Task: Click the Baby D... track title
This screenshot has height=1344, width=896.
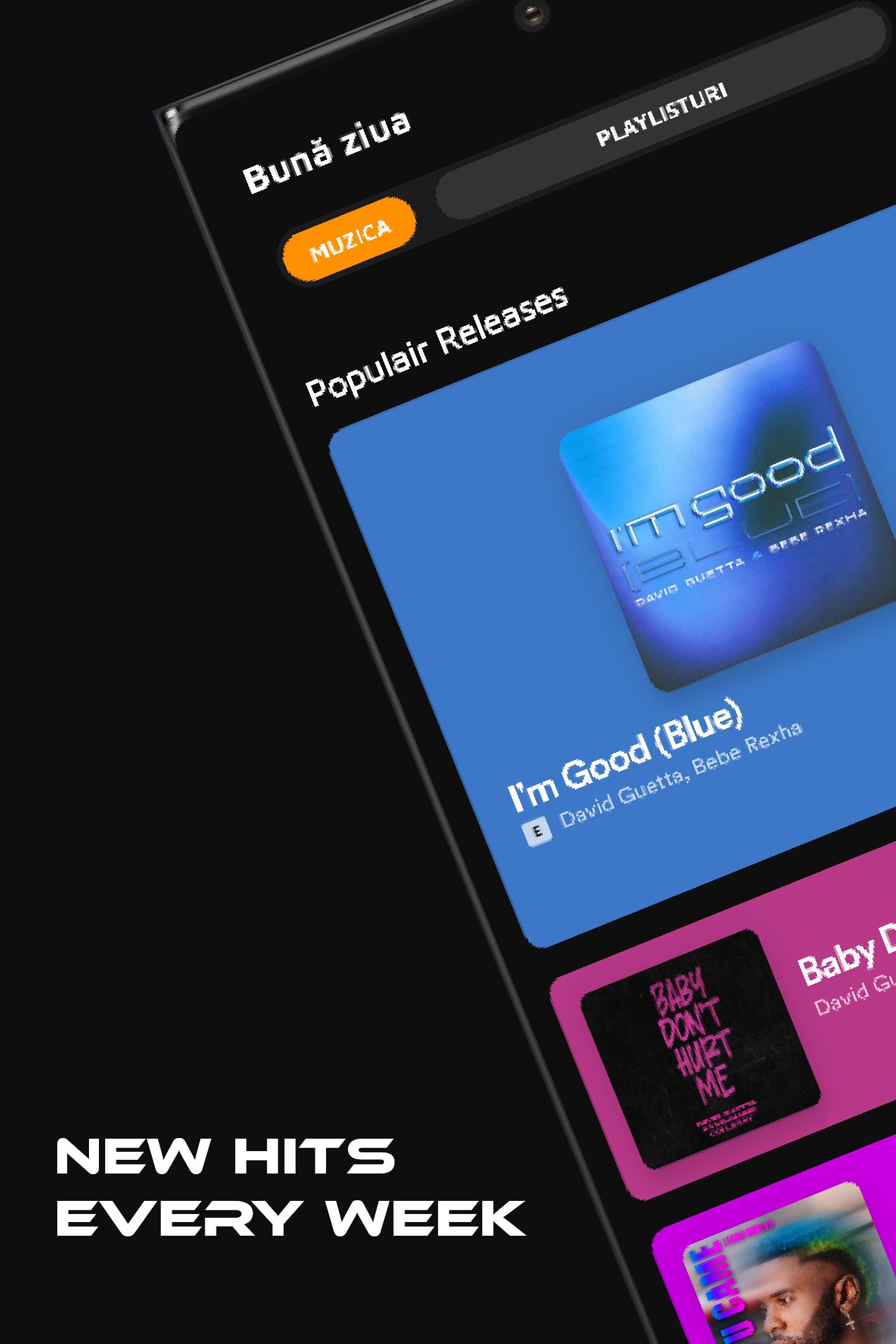Action: [847, 964]
